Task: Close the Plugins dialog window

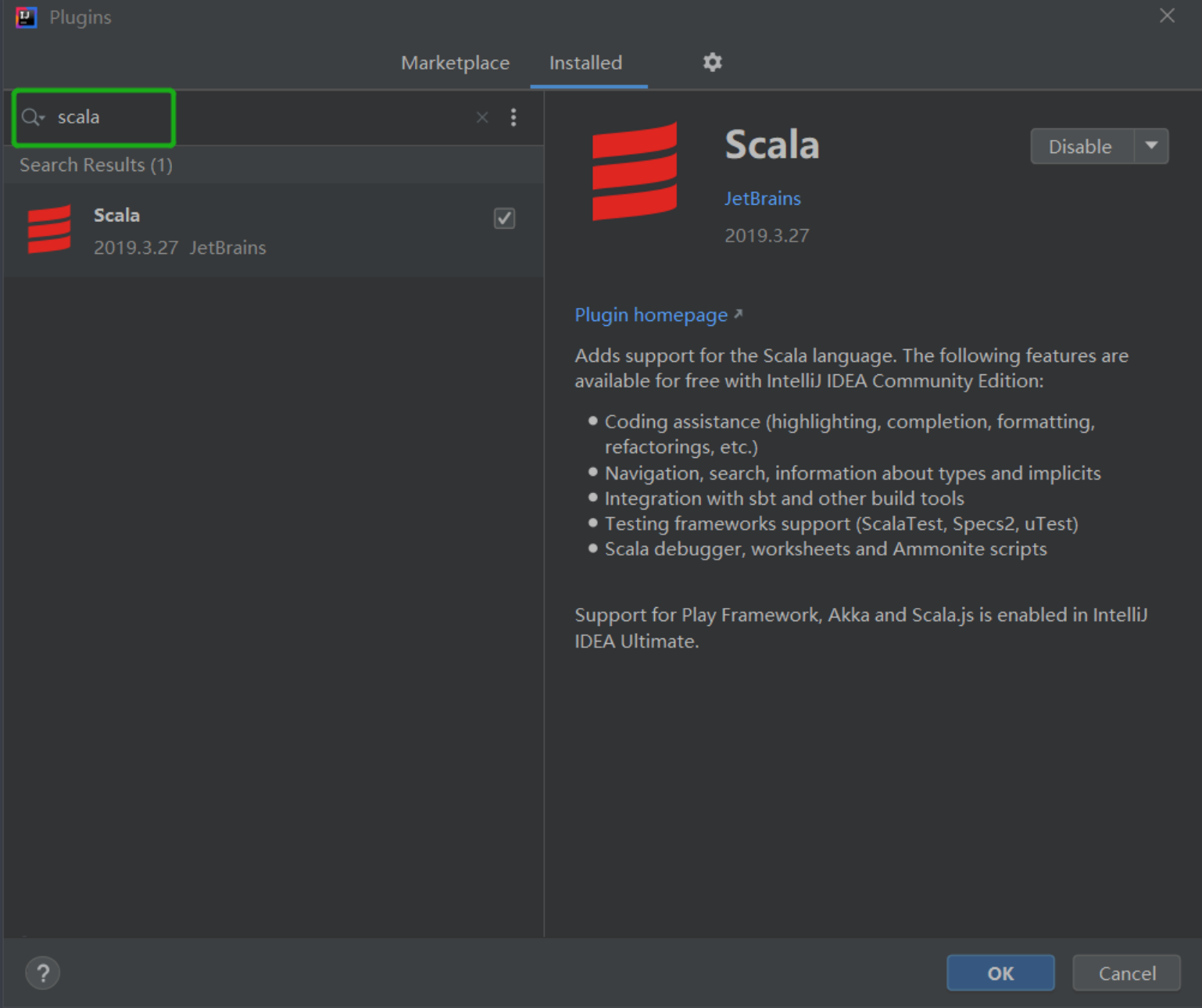Action: (1167, 16)
